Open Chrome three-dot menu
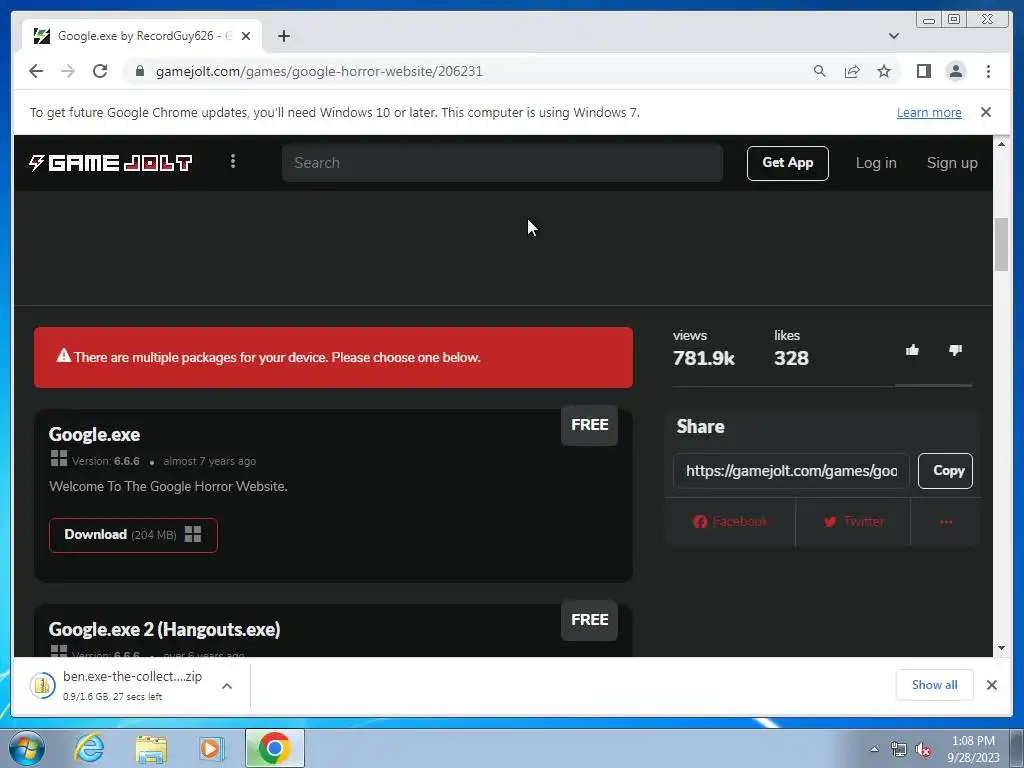Viewport: 1024px width, 768px height. pos(988,71)
